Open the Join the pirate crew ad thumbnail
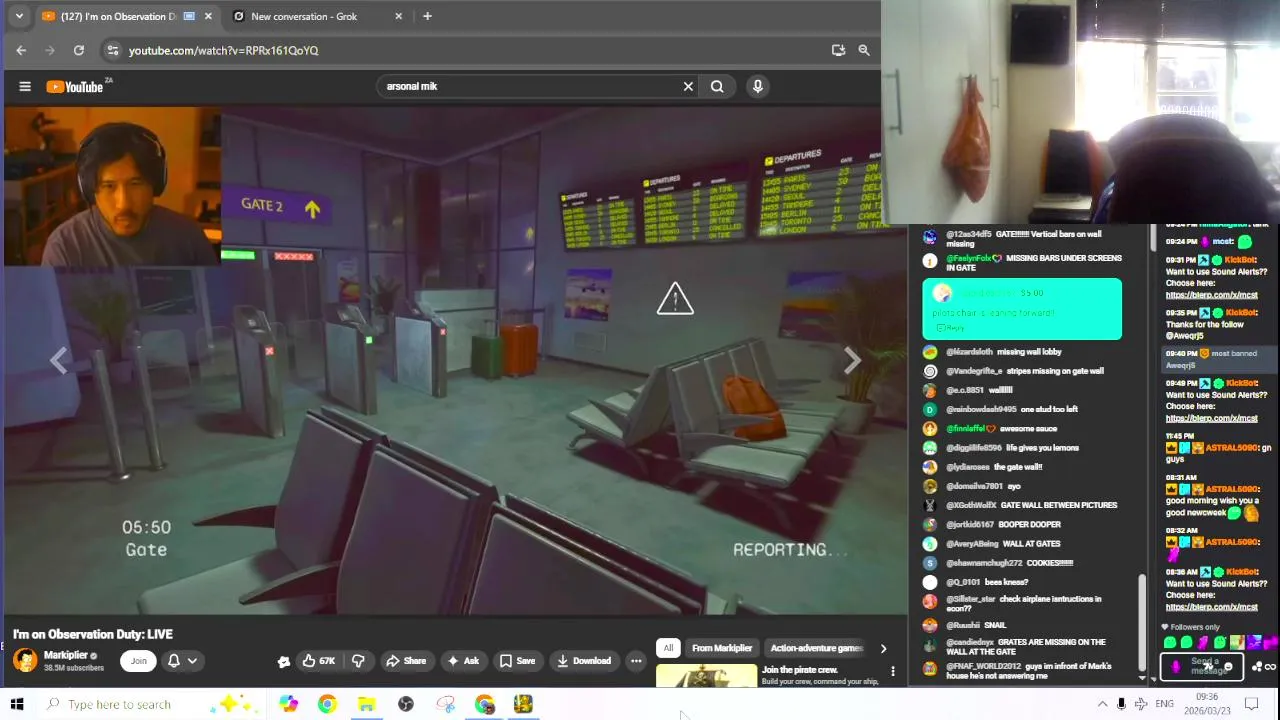Screen dimensions: 1280x720 (707, 675)
